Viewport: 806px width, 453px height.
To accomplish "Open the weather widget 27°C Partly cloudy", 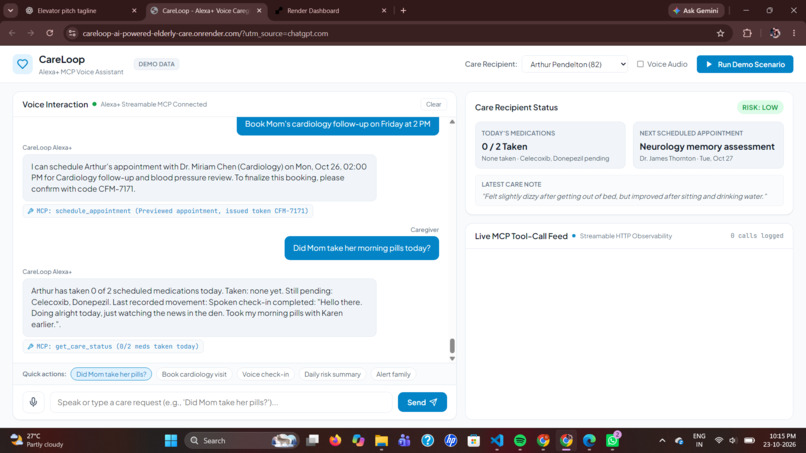I will 37,441.
